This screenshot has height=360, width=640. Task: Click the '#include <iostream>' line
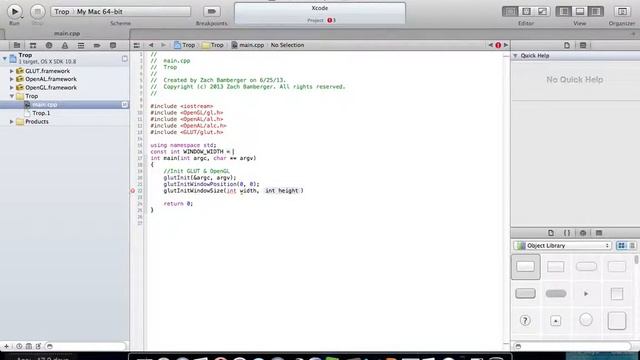click(x=182, y=106)
